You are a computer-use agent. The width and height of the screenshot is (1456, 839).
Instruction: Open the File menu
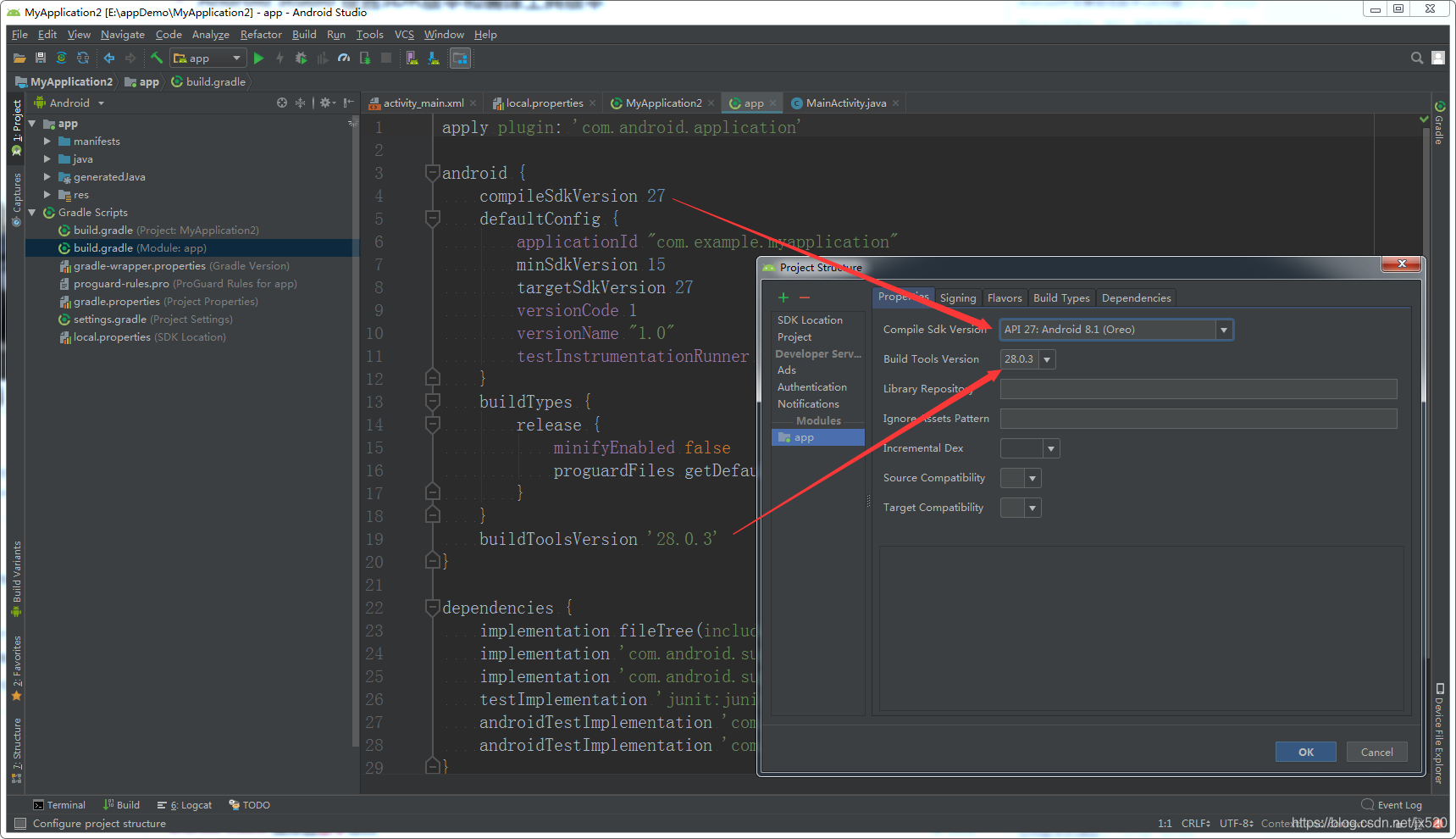click(x=20, y=35)
